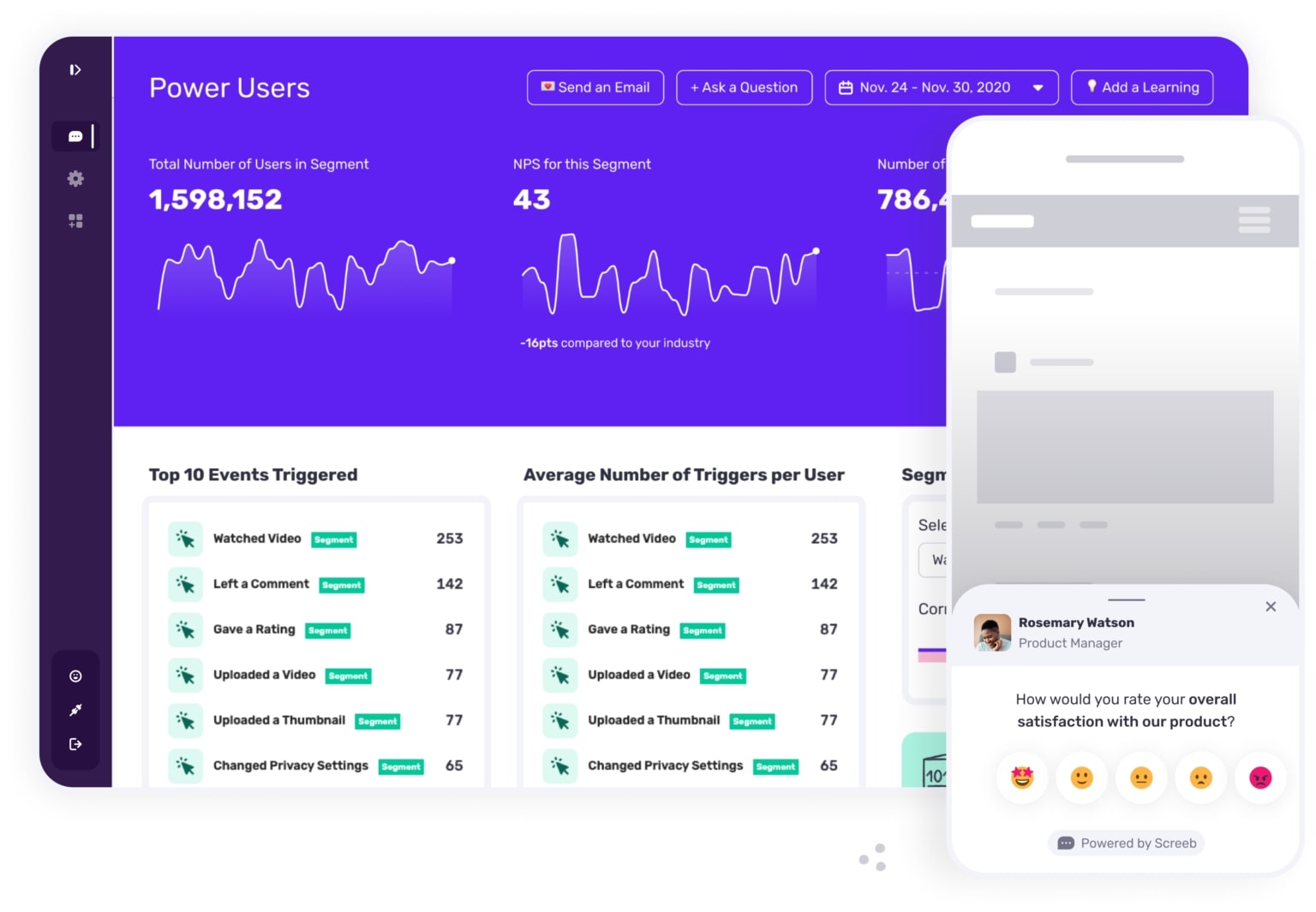Click Segment tag beside Changed Privacy Settings in Top 10
The height and width of the screenshot is (912, 1316).
tap(401, 766)
